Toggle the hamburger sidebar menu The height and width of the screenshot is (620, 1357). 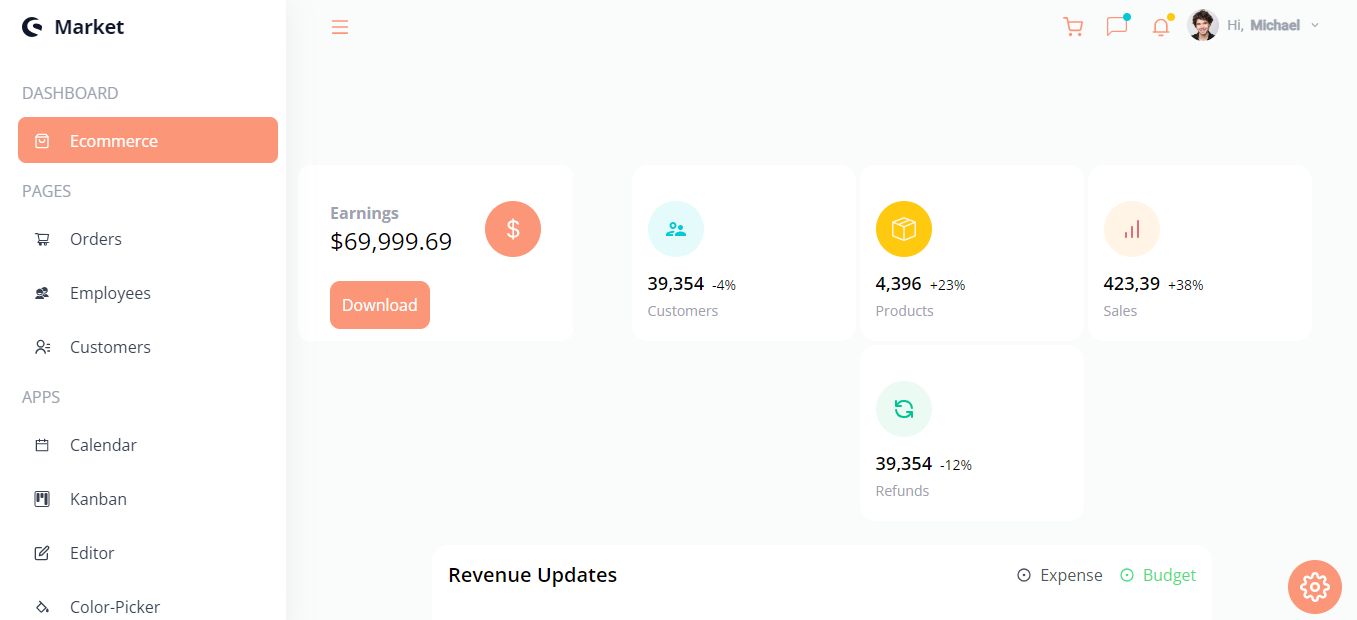coord(340,27)
